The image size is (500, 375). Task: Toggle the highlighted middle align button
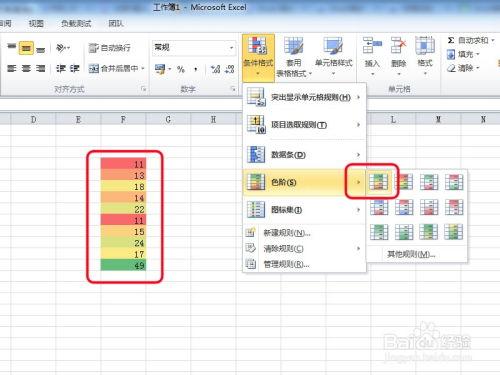pyautogui.click(x=26, y=48)
